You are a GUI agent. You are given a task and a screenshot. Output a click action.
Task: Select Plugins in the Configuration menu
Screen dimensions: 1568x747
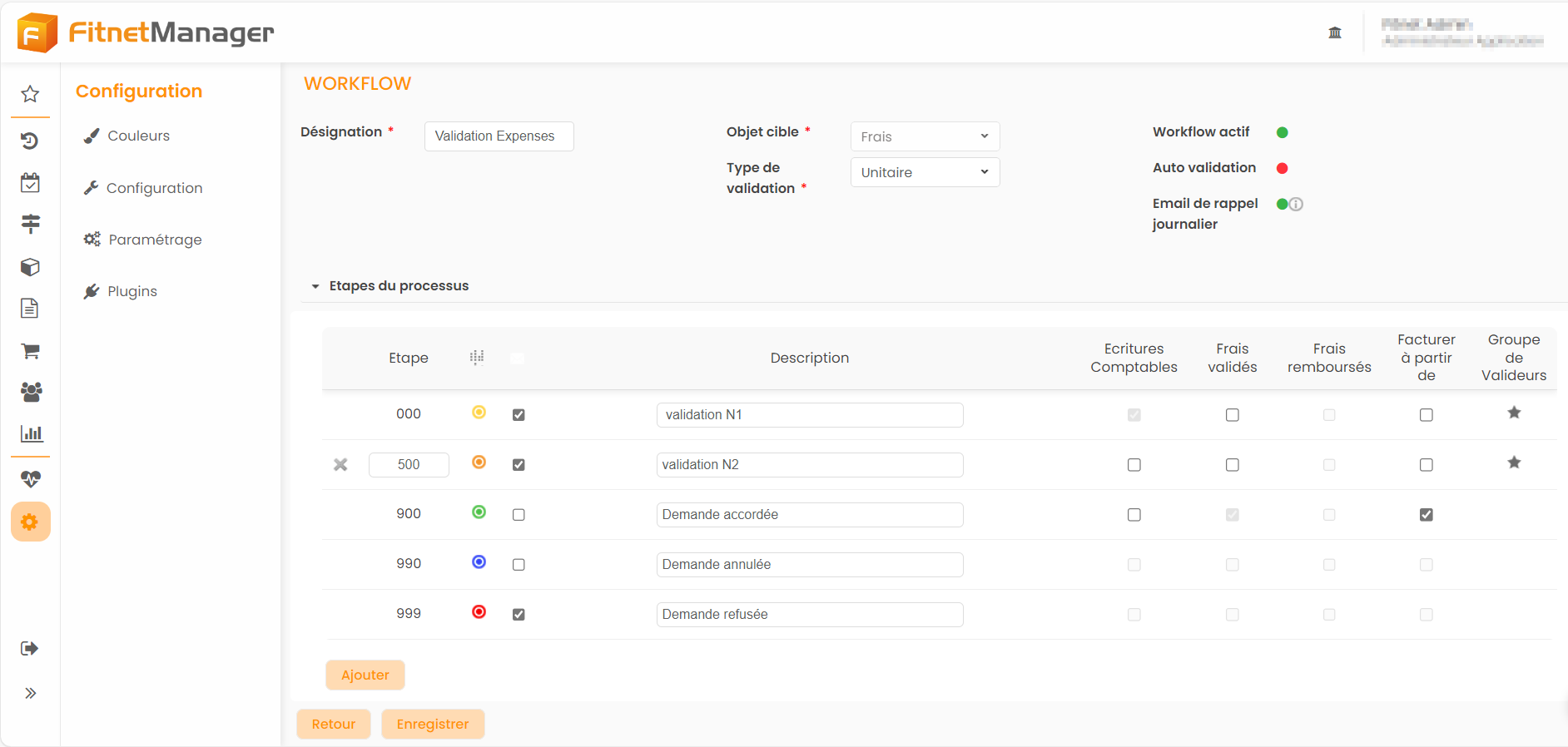(132, 291)
